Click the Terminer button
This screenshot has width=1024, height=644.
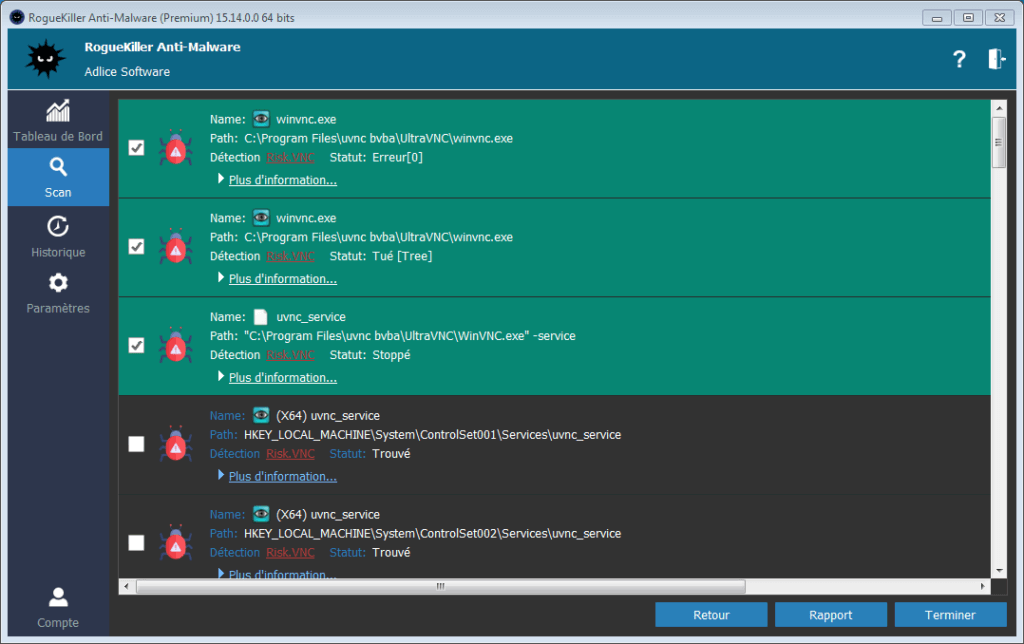[x=950, y=615]
